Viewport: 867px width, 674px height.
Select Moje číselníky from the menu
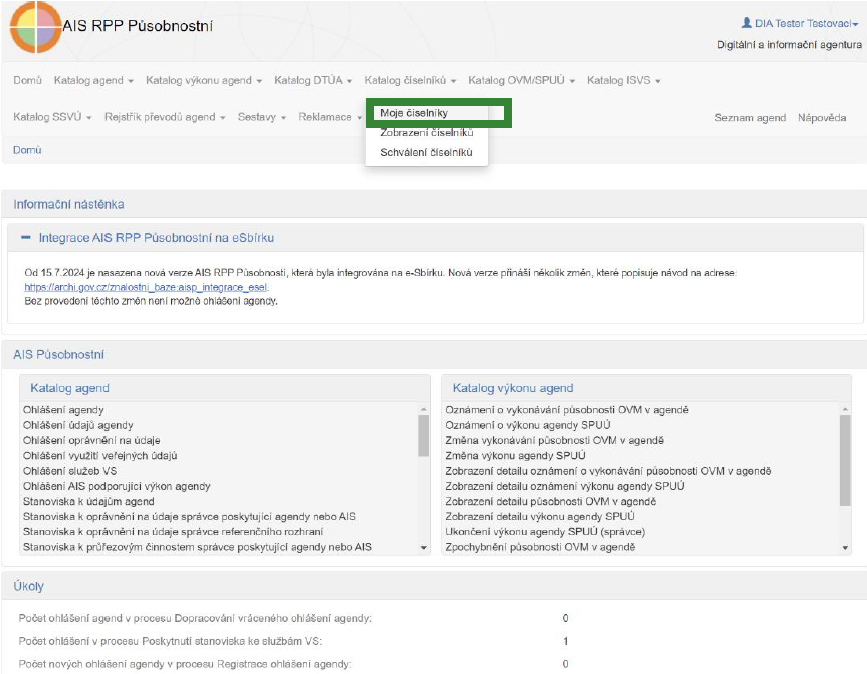click(413, 113)
